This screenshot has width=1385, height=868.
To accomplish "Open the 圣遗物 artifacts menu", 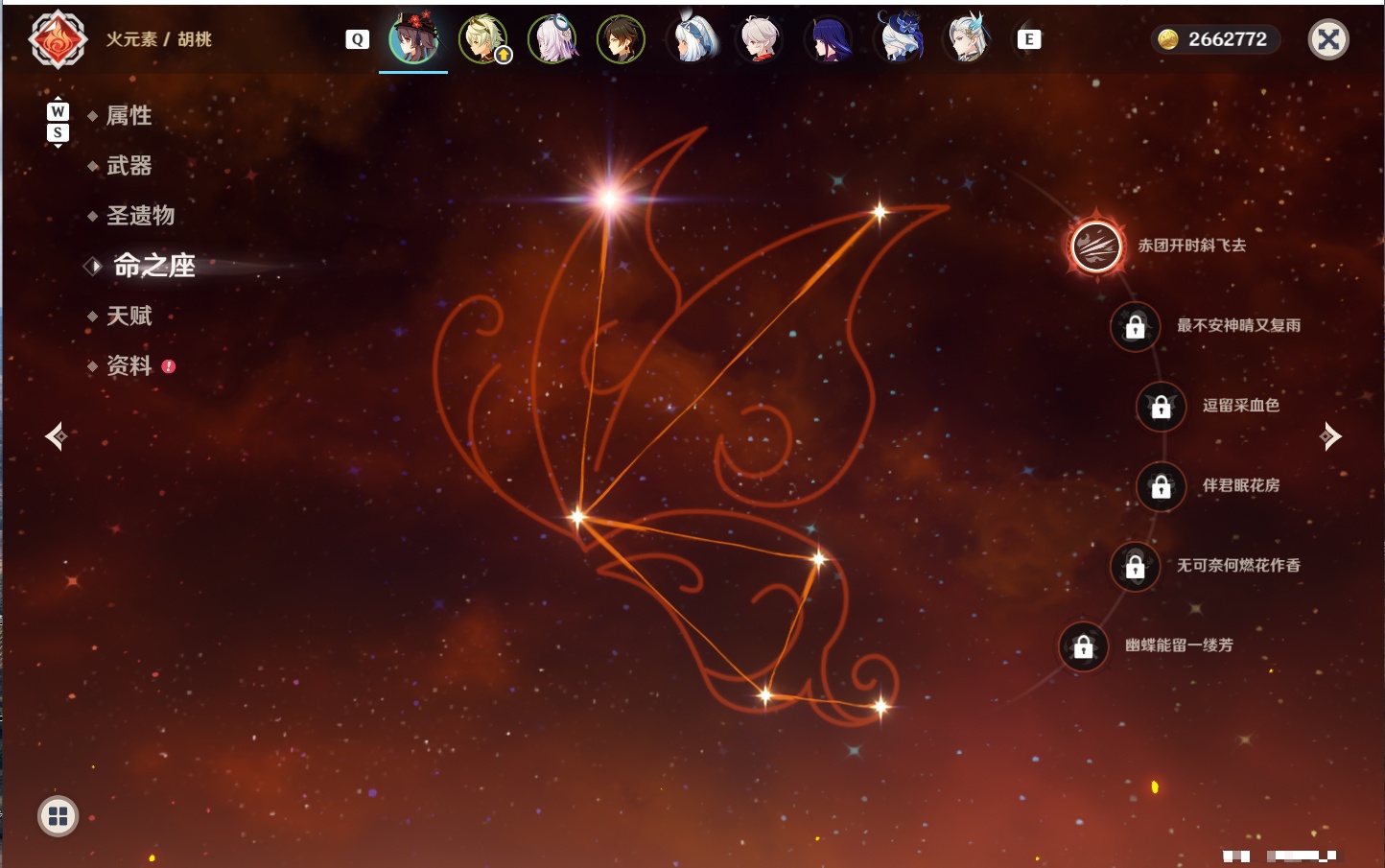I will click(x=140, y=216).
